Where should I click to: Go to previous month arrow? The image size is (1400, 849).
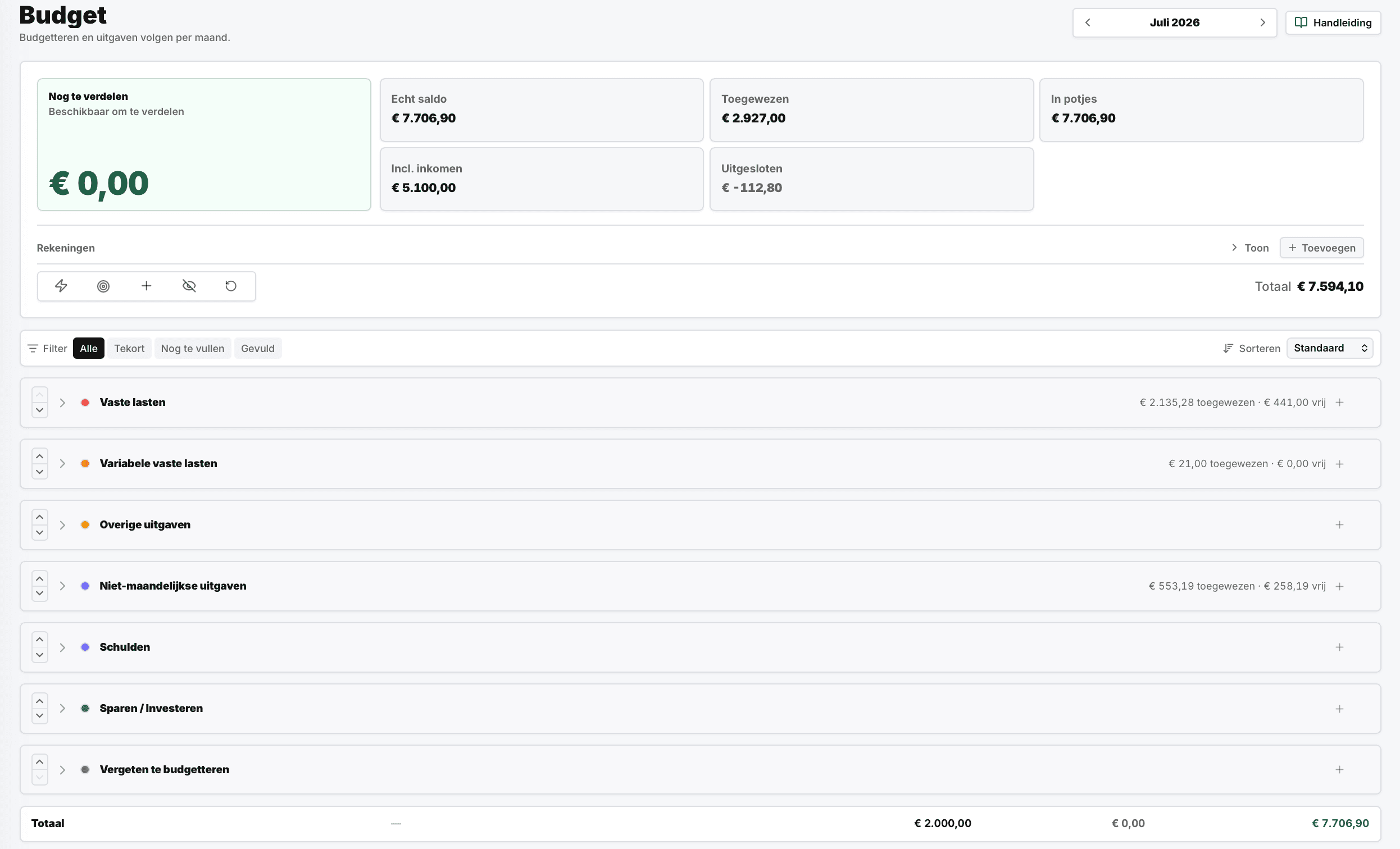coord(1088,22)
